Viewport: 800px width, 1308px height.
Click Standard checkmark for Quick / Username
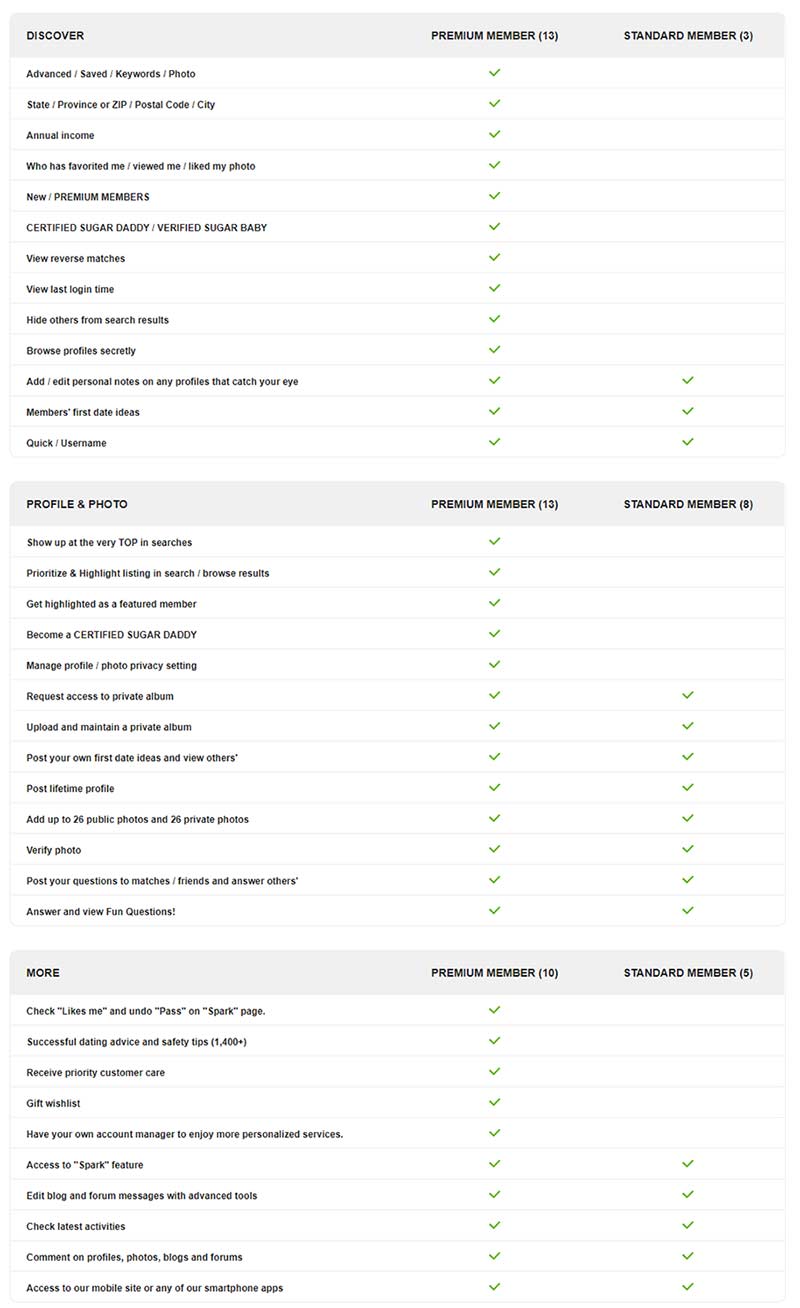687,442
